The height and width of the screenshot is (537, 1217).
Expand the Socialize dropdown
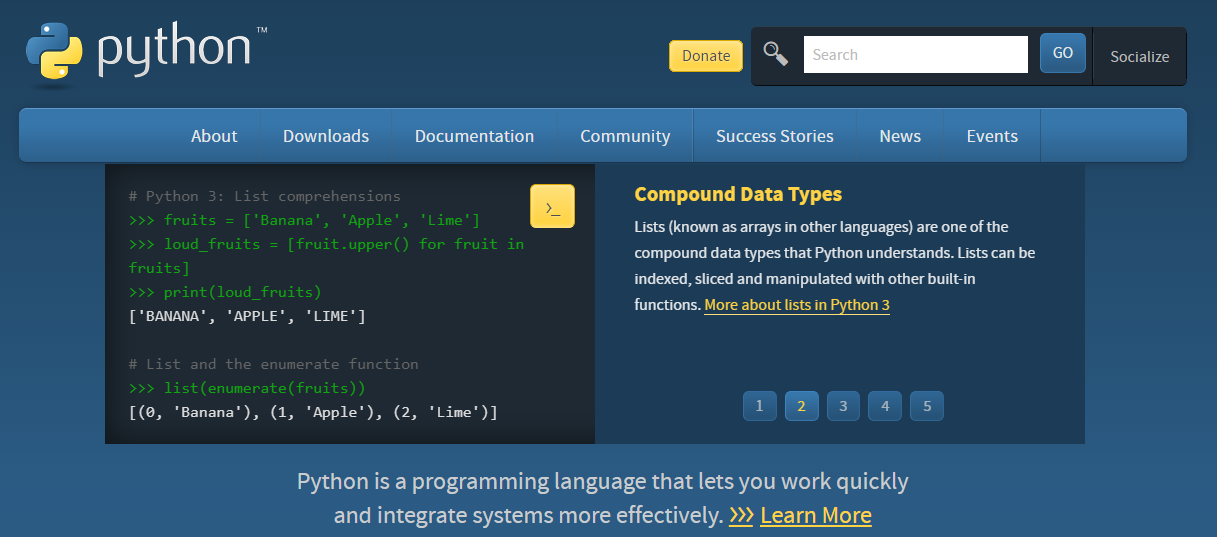click(x=1139, y=56)
